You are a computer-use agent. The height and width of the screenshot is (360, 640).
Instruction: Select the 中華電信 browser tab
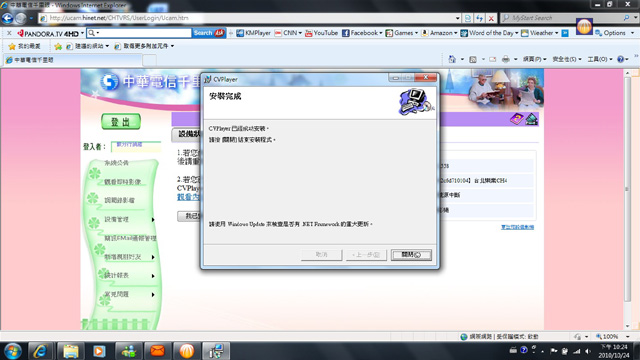click(x=73, y=60)
